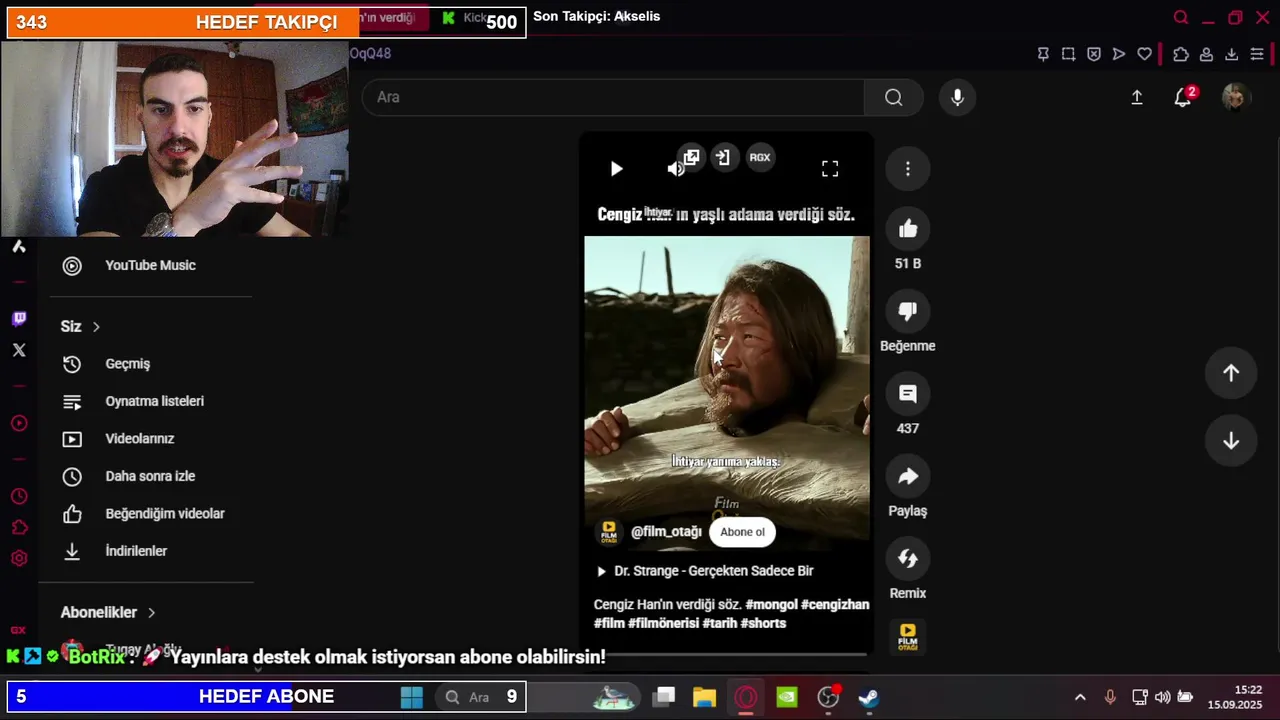Open Opera sidebar Aria AI icon
This screenshot has height=720, width=1280.
point(19,246)
